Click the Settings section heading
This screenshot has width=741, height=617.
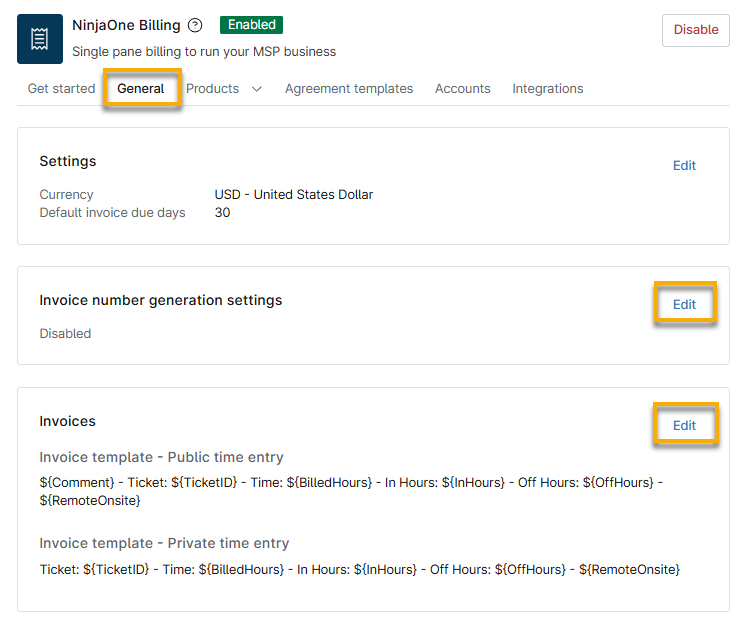[x=68, y=161]
